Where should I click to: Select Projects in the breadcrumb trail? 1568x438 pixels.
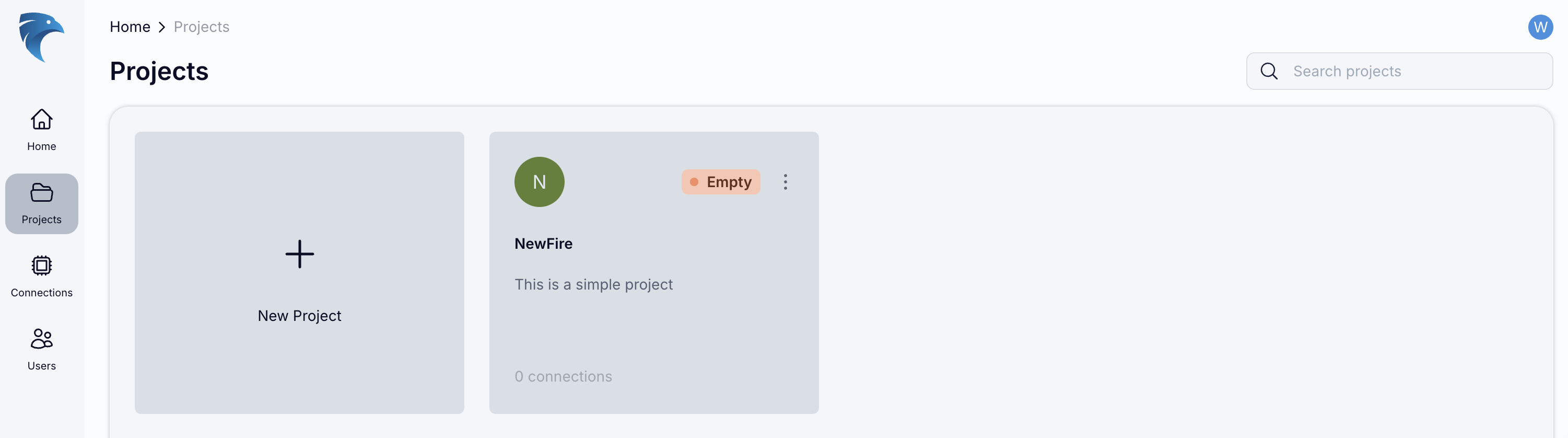pos(201,27)
